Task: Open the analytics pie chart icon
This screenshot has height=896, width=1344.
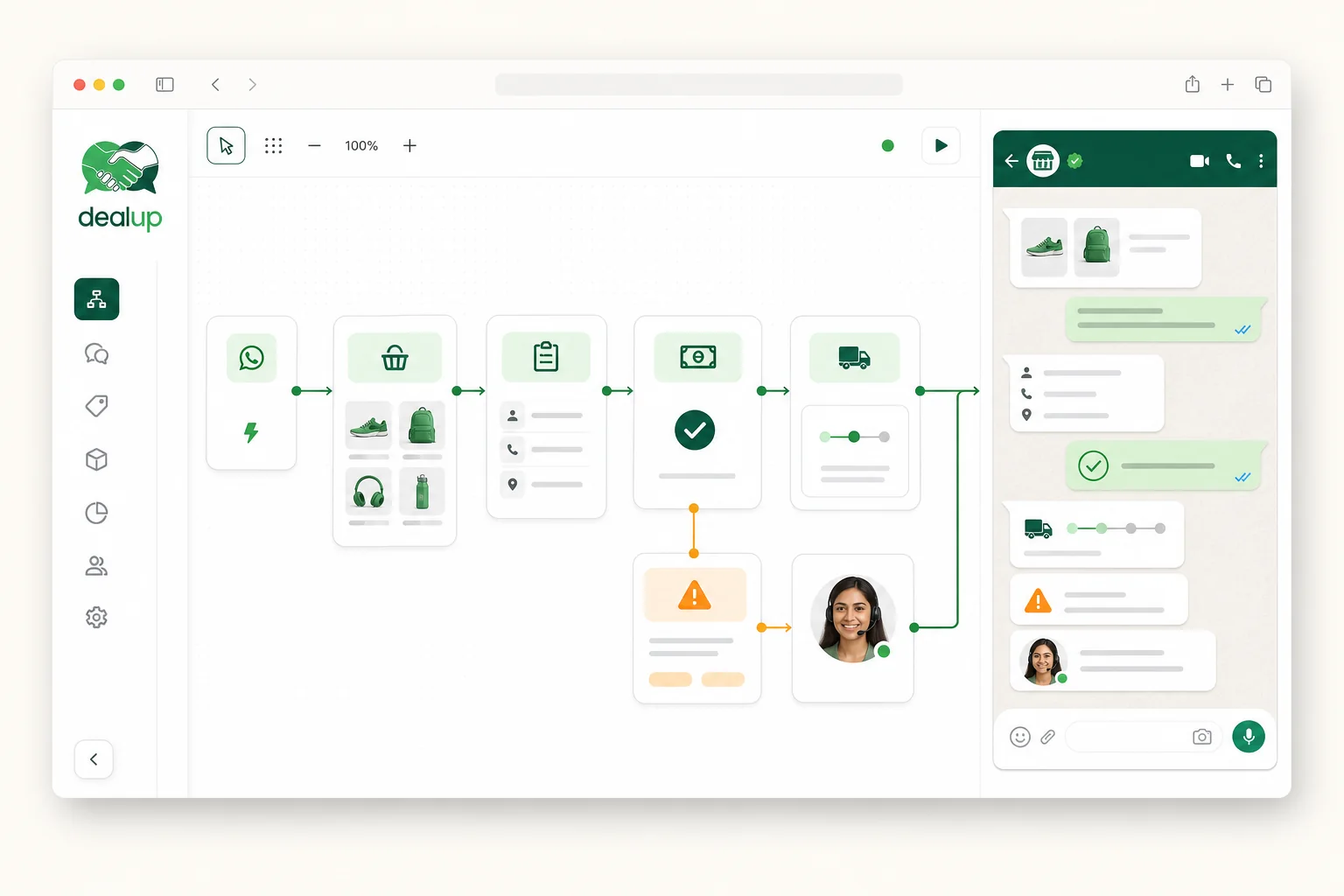Action: [96, 513]
